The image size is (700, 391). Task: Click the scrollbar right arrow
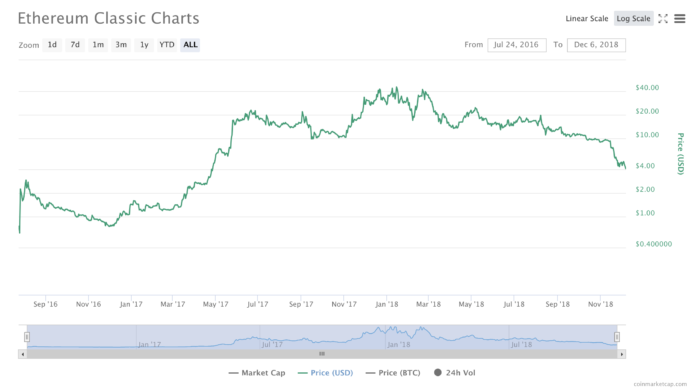[x=621, y=354]
